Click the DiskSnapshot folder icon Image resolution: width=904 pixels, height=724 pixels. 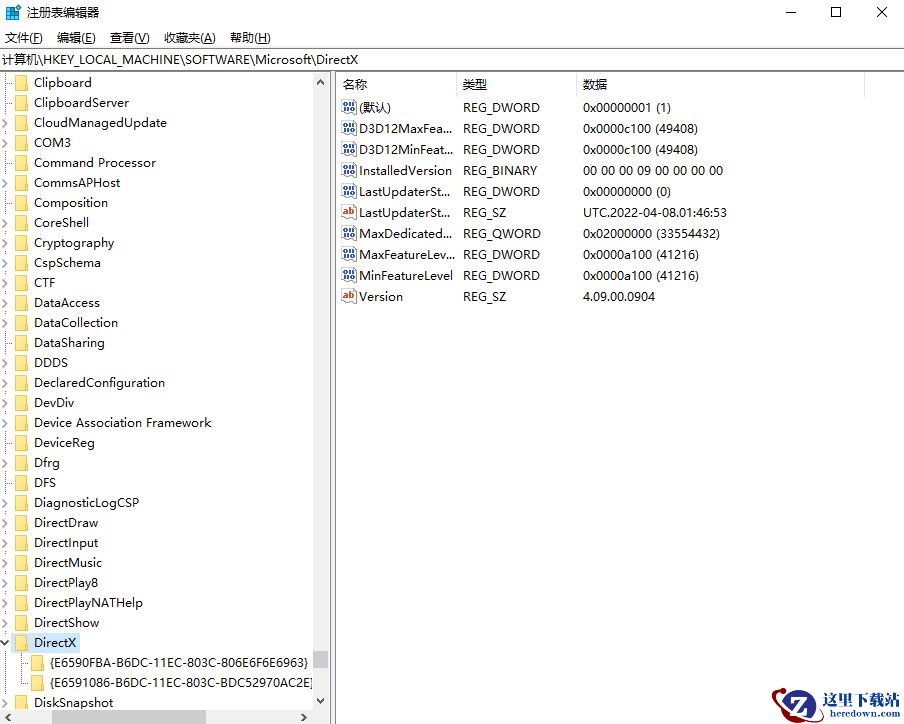click(21, 703)
